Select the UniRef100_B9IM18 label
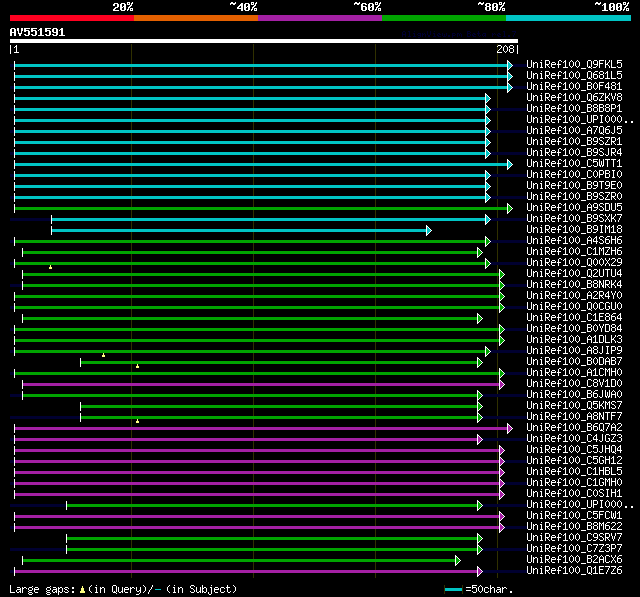Screen dimensions: 640x597 pyautogui.click(x=574, y=229)
